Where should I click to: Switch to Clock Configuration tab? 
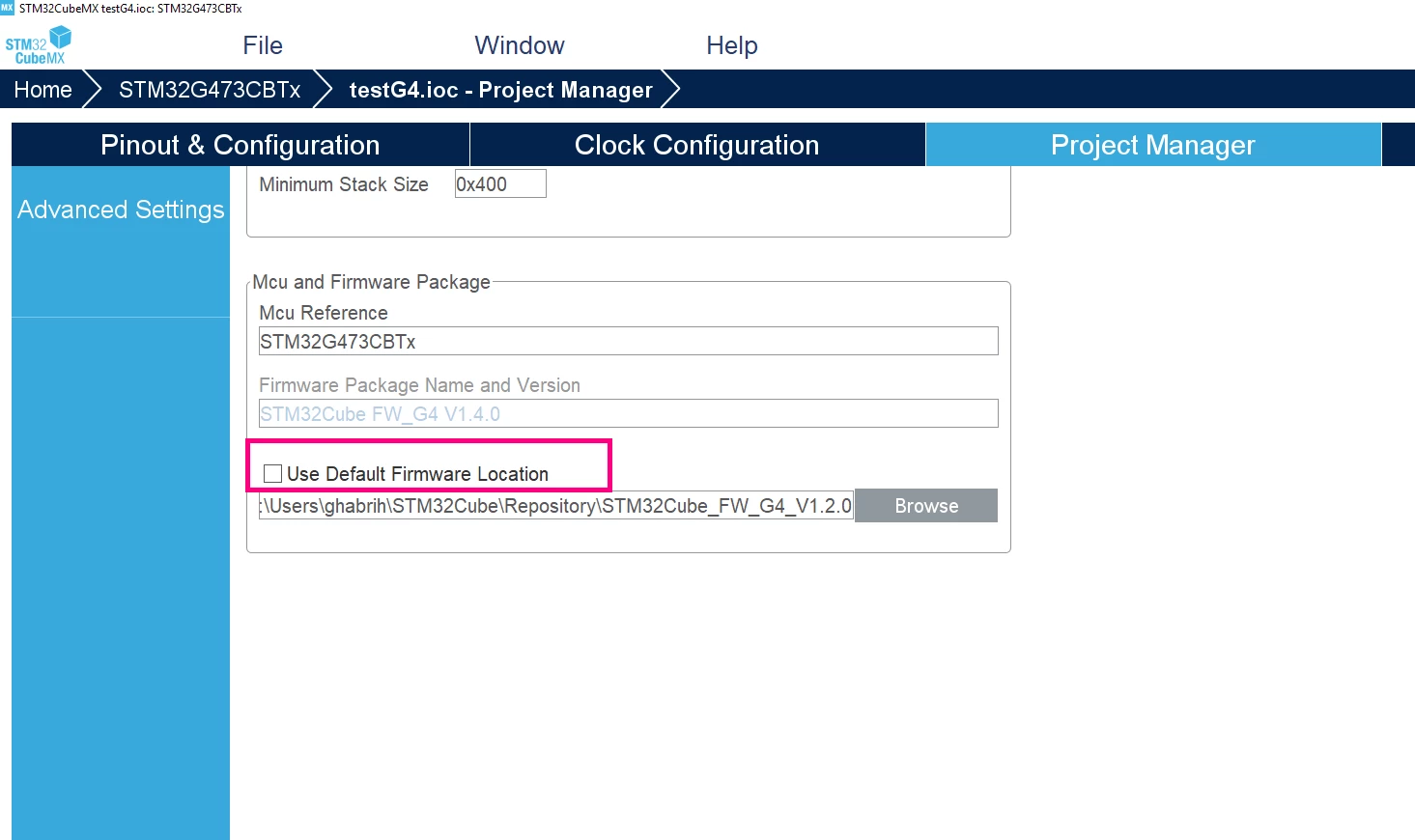coord(697,145)
